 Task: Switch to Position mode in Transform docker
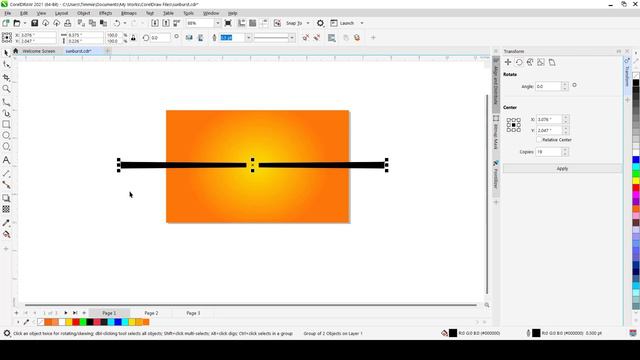tap(508, 62)
